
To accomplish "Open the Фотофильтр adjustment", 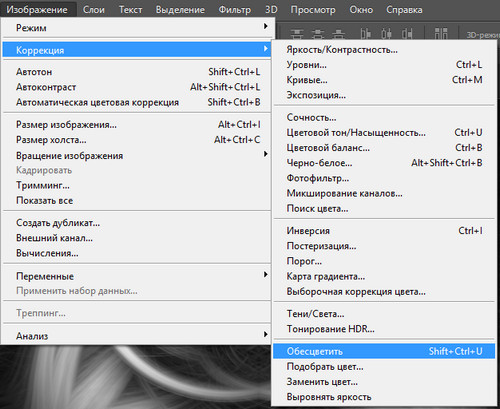I will [x=384, y=178].
